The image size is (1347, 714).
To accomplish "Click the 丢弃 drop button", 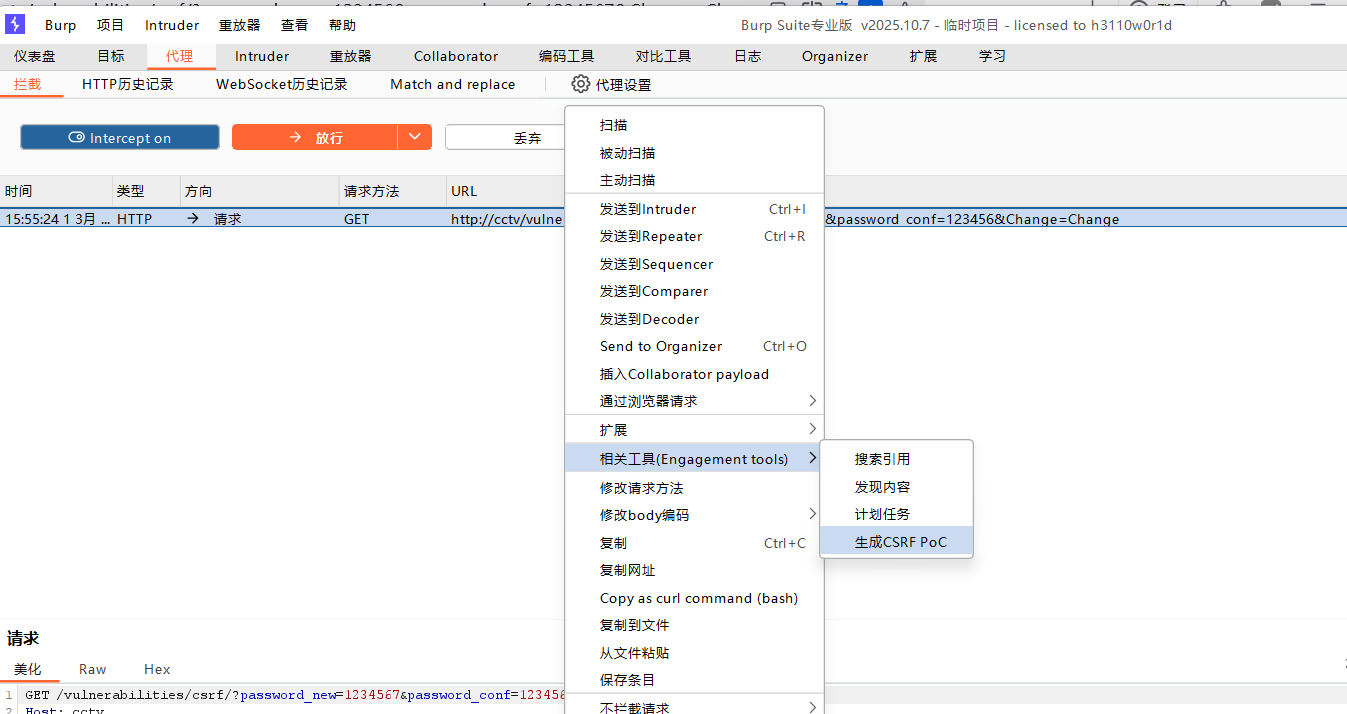I will click(506, 137).
